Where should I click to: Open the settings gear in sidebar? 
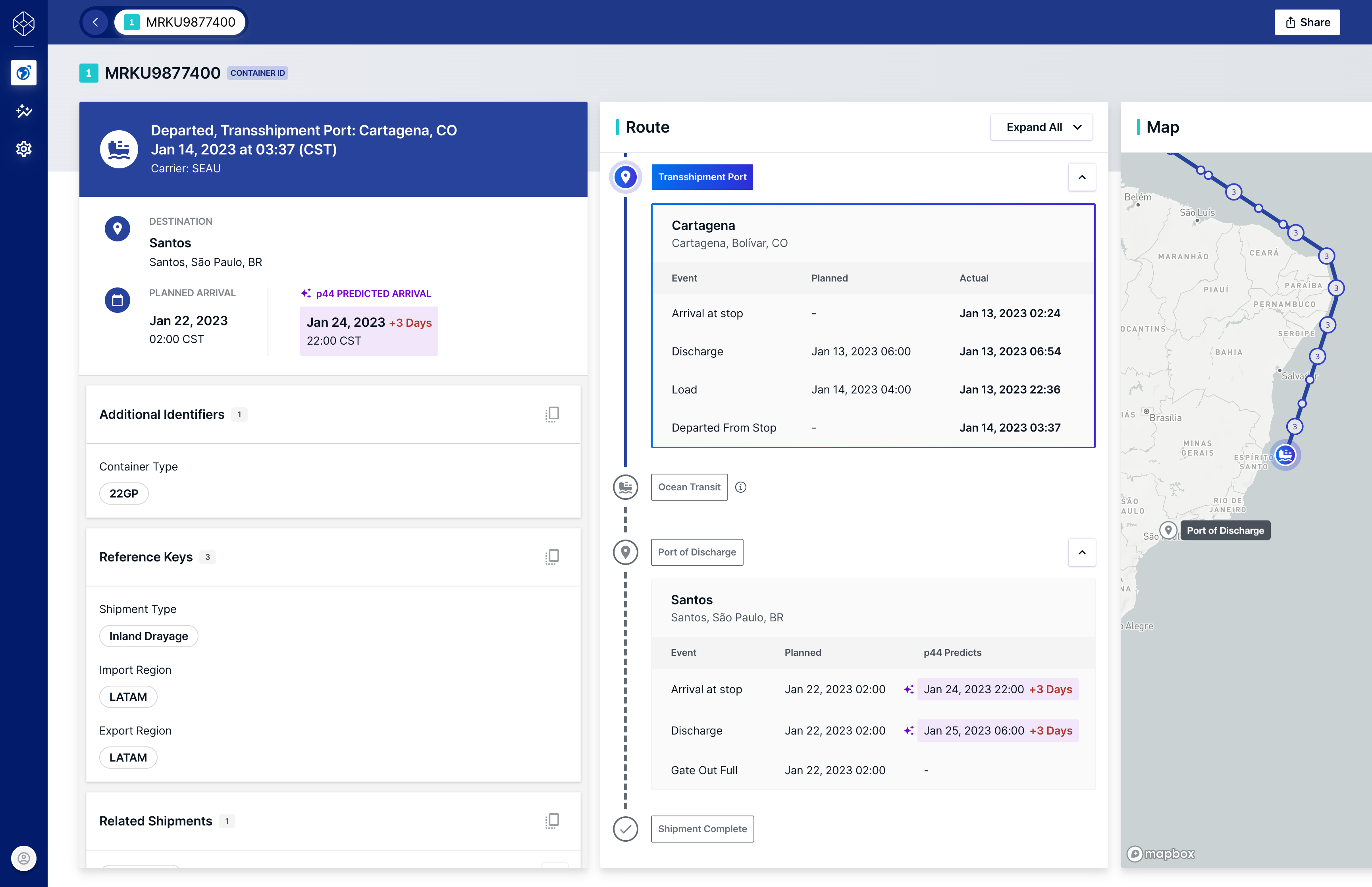click(23, 149)
